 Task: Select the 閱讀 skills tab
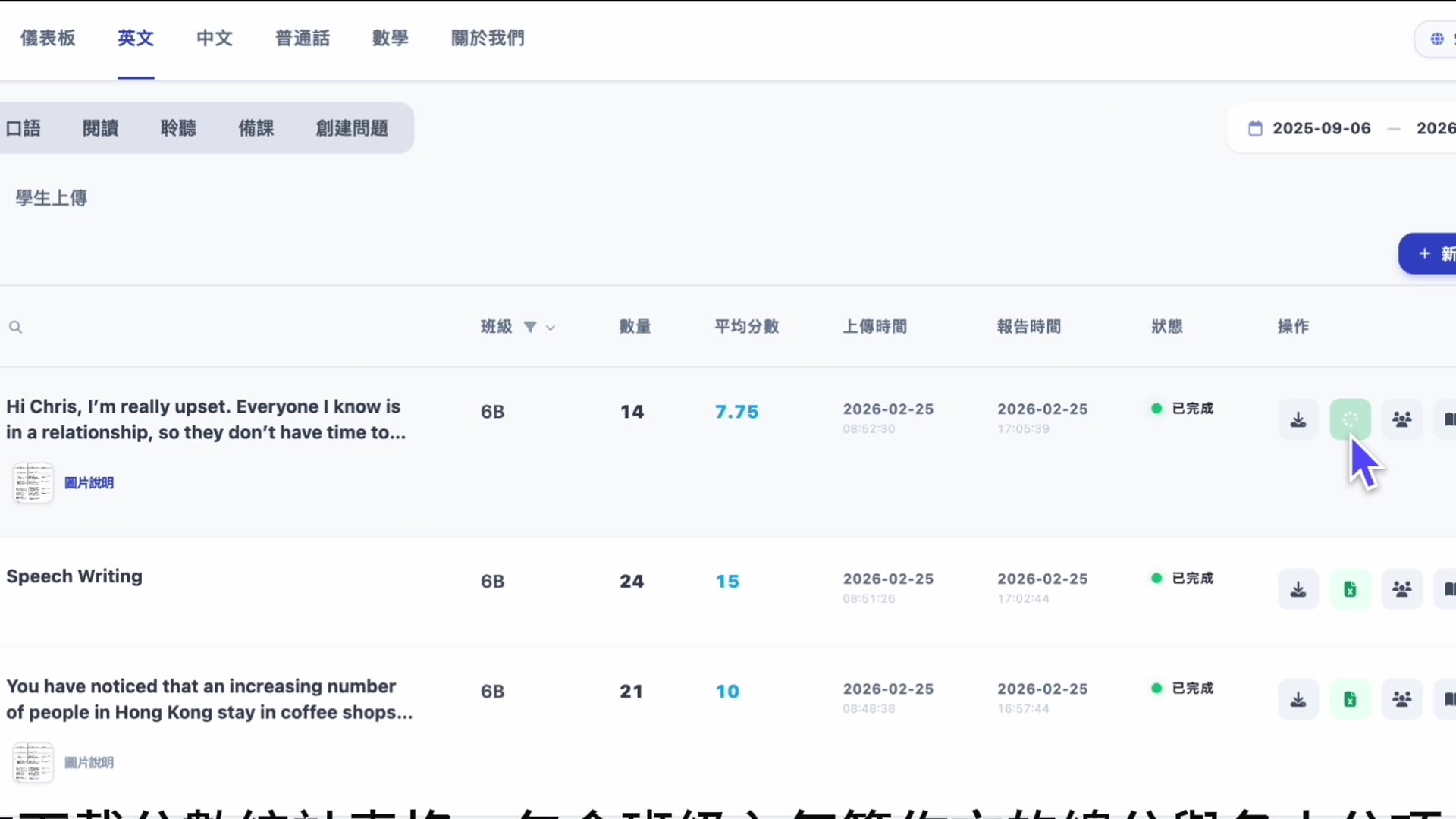coord(100,127)
